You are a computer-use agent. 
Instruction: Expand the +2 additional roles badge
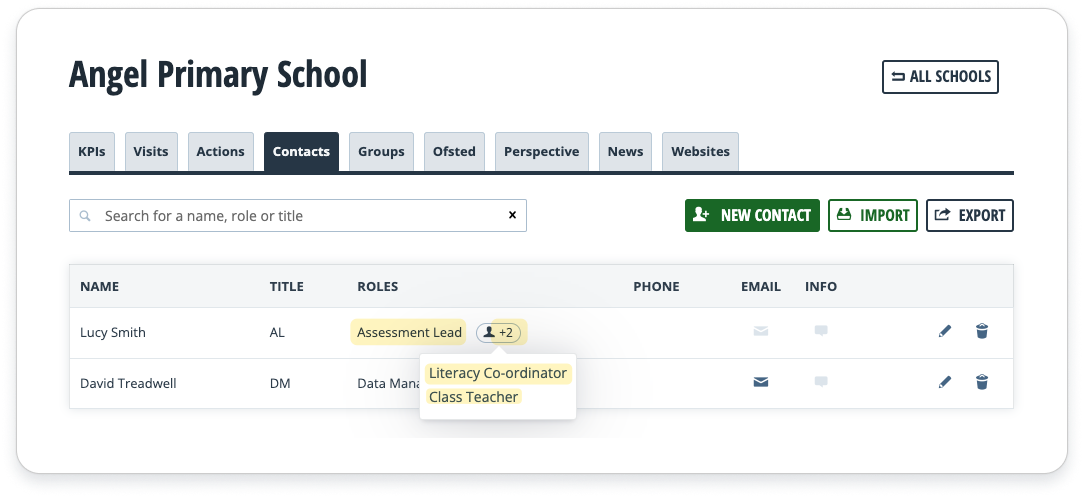coord(499,333)
